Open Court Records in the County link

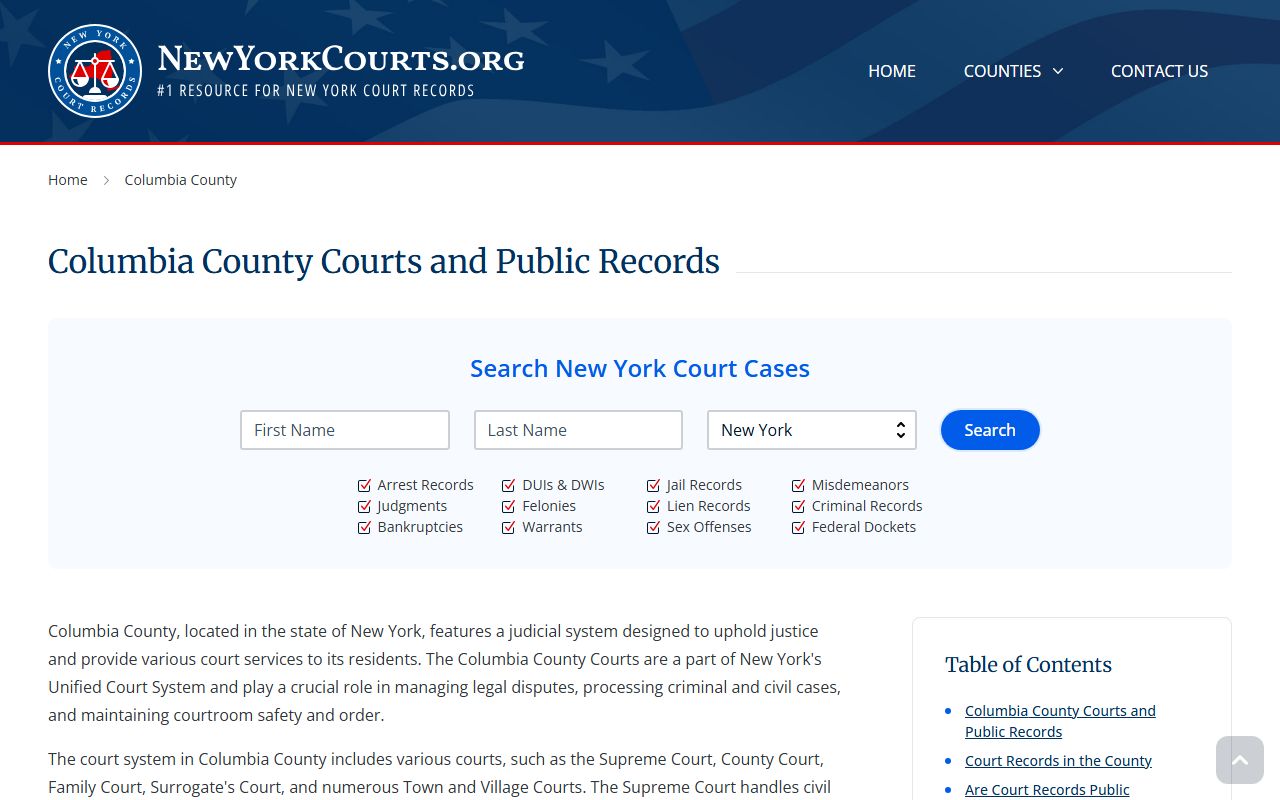click(x=1058, y=761)
